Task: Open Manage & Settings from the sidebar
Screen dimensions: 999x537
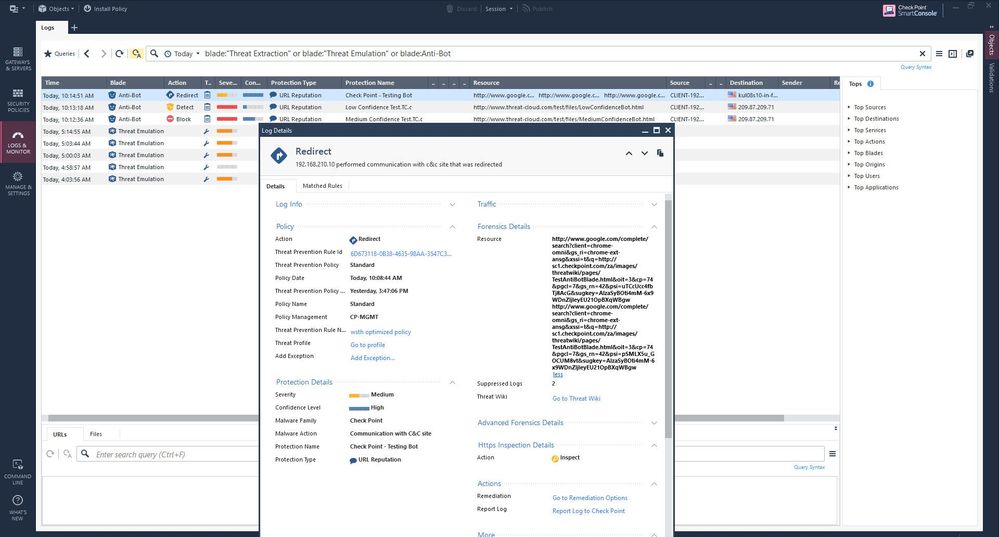Action: [18, 181]
